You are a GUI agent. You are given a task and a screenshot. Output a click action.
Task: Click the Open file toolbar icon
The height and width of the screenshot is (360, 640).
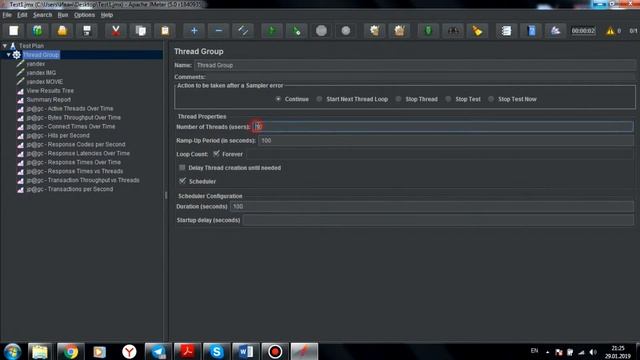pyautogui.click(x=62, y=31)
